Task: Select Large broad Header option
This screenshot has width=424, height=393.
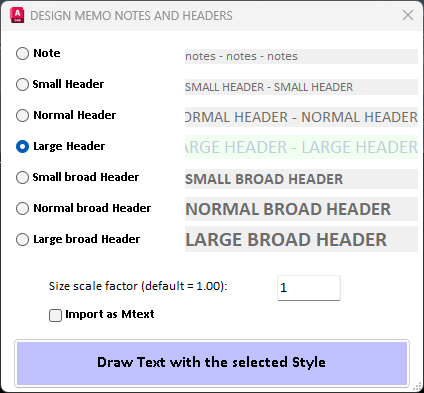Action: 22,239
